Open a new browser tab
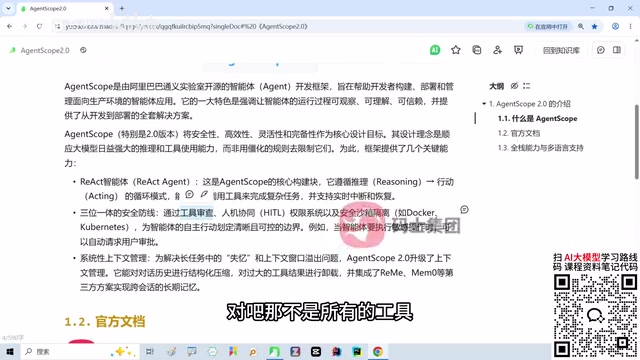The height and width of the screenshot is (360, 640). pos(122,8)
